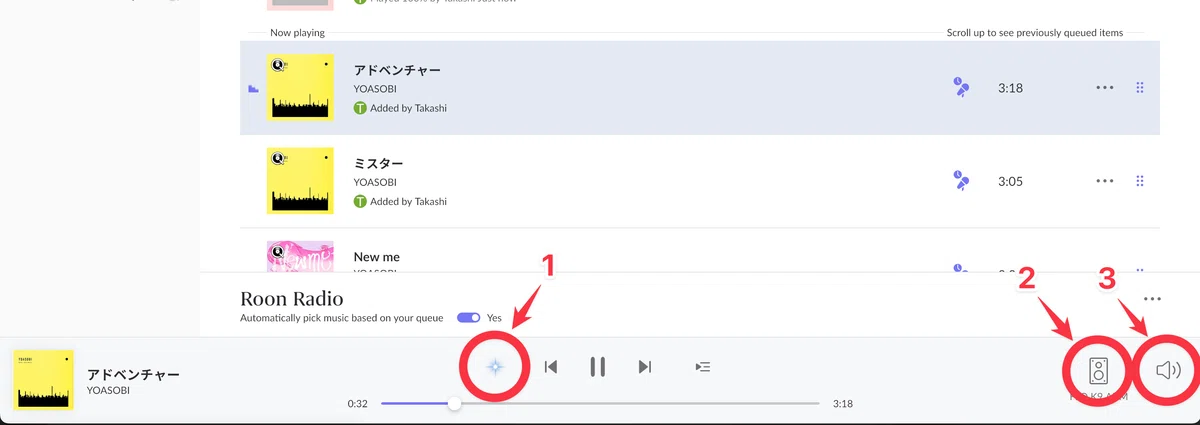Toggle Roon Radio auto-pick switch
The width and height of the screenshot is (1200, 425).
pos(469,318)
